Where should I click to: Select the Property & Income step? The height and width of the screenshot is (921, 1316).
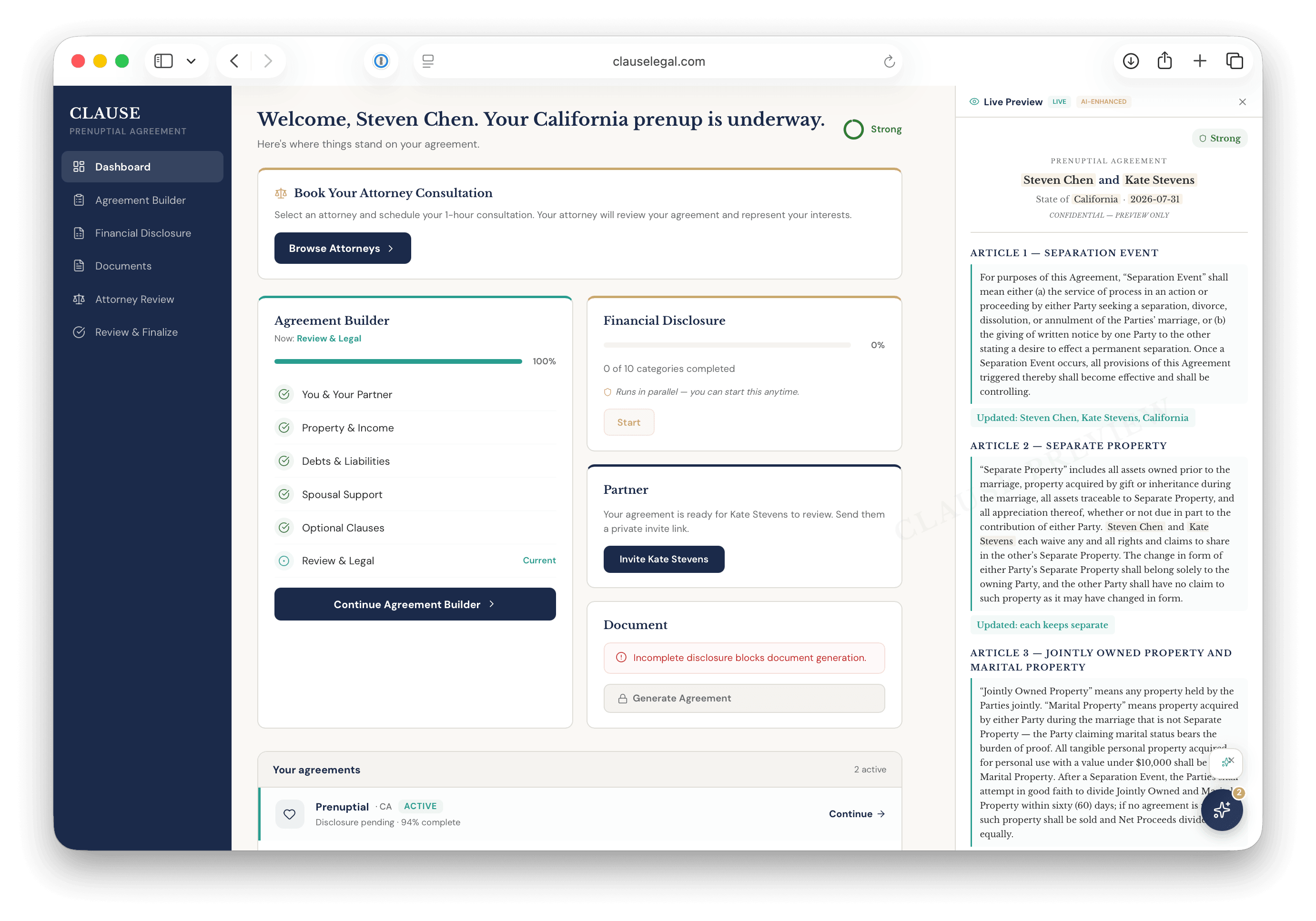click(x=415, y=428)
